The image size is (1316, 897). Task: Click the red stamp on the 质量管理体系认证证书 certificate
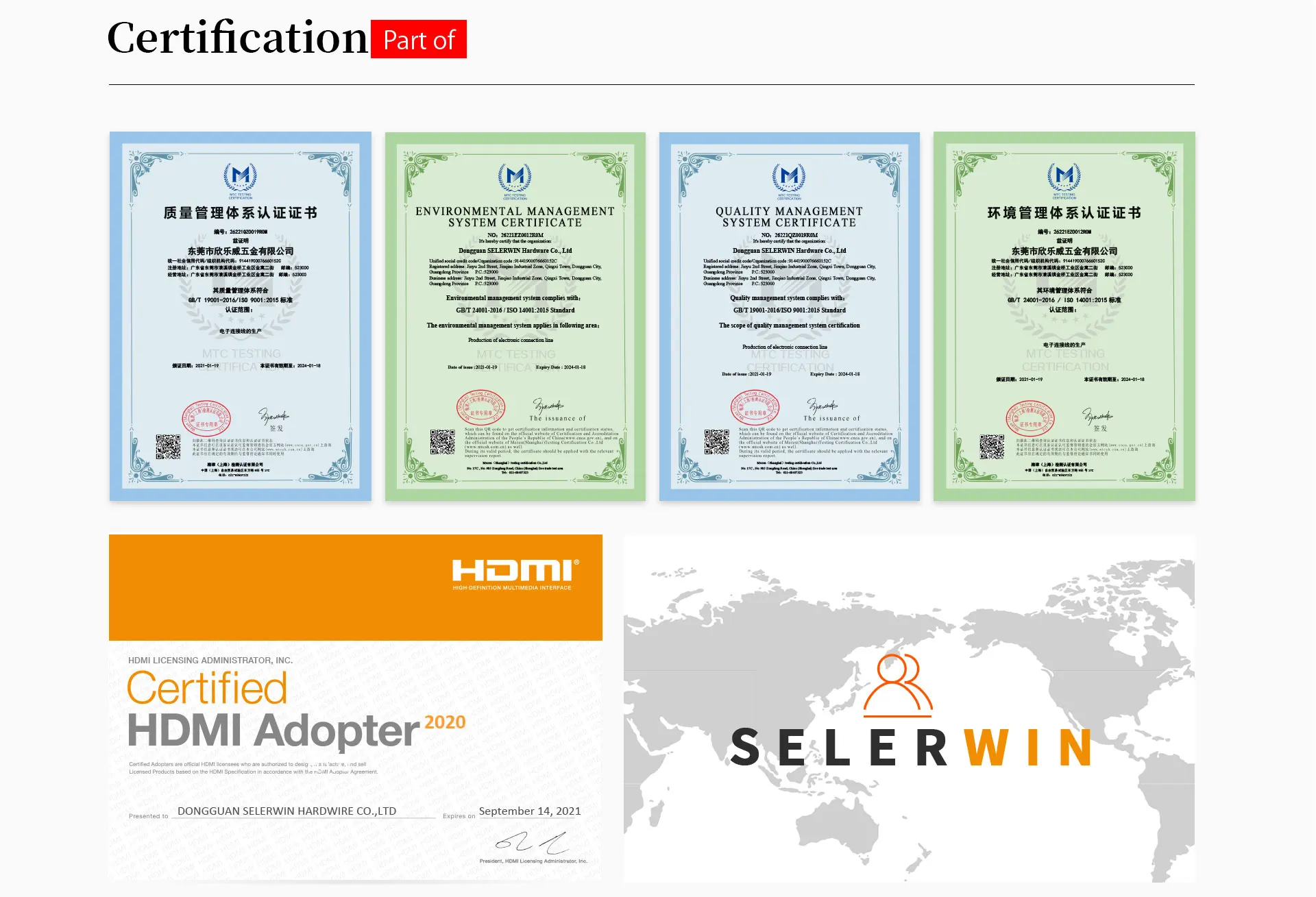coord(206,419)
